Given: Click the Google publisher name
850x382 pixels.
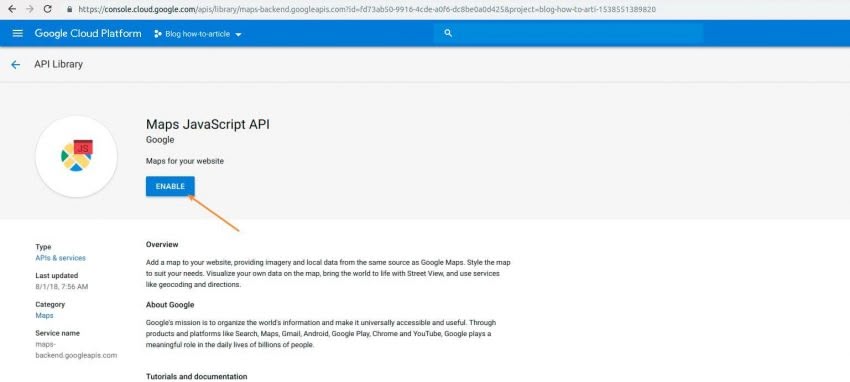Looking at the screenshot, I should click(x=160, y=140).
